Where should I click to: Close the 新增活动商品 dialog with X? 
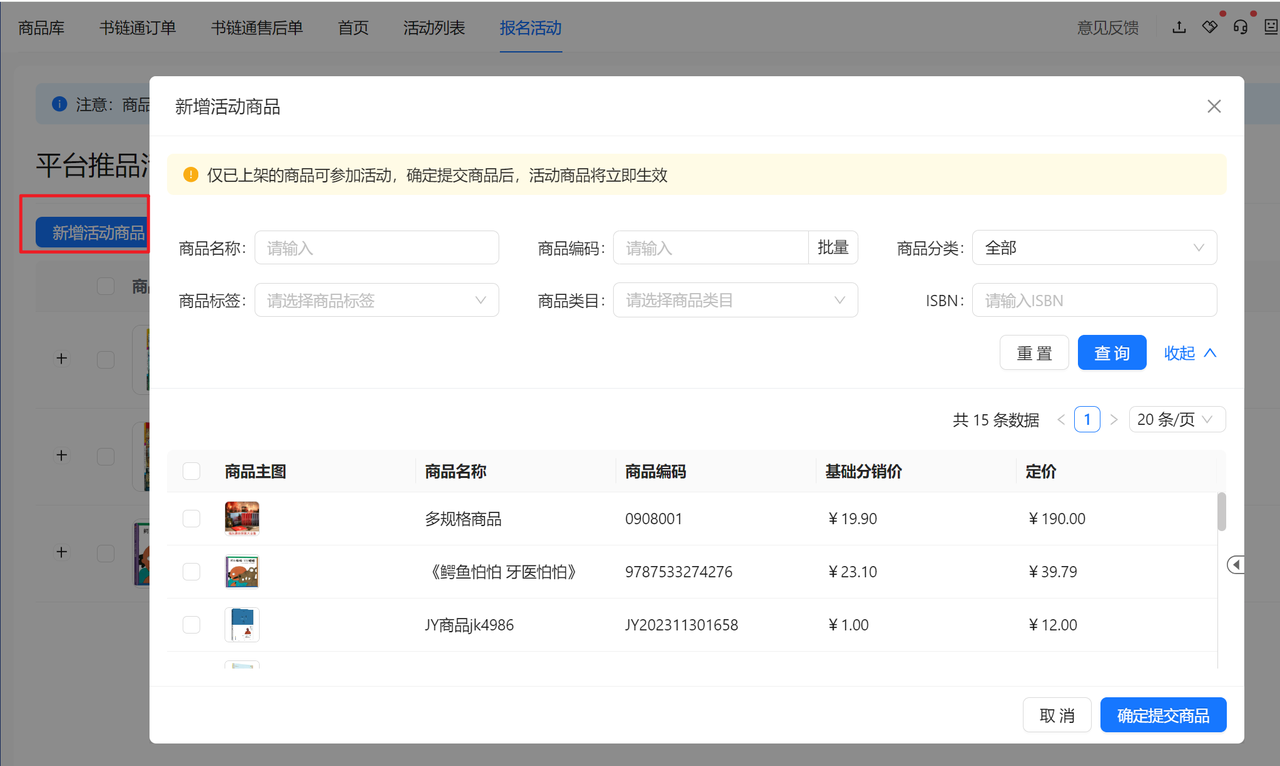(x=1214, y=106)
